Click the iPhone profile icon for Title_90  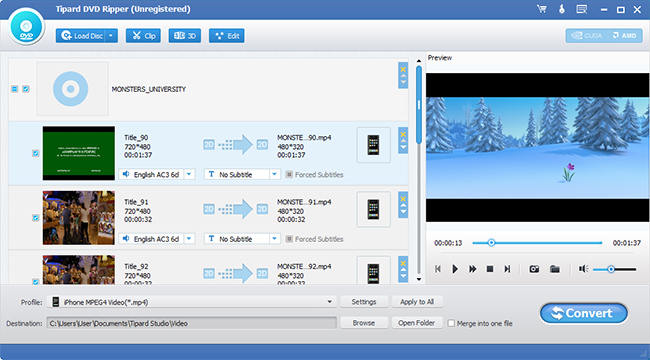[374, 145]
